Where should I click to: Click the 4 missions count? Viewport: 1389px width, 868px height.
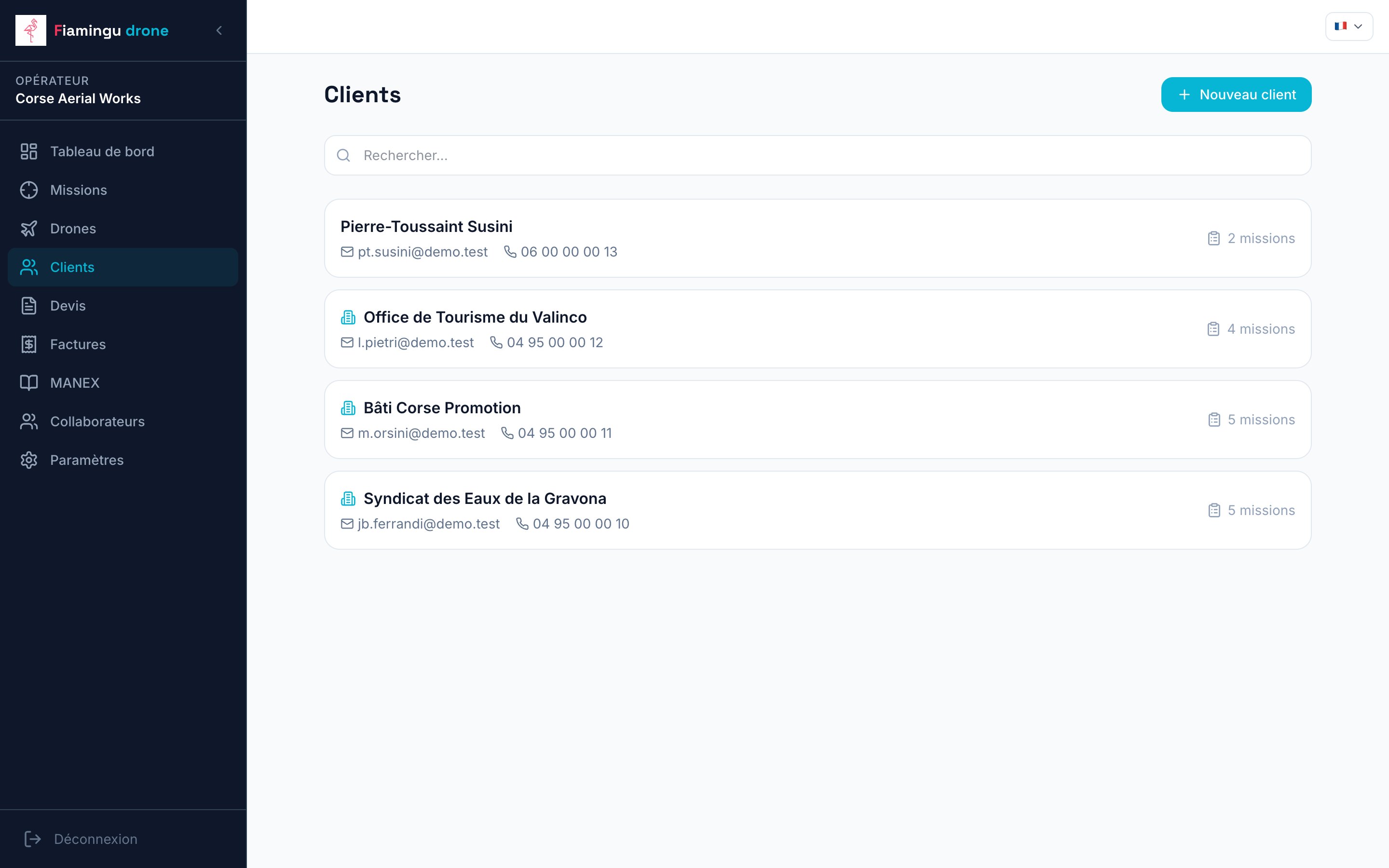(1261, 329)
